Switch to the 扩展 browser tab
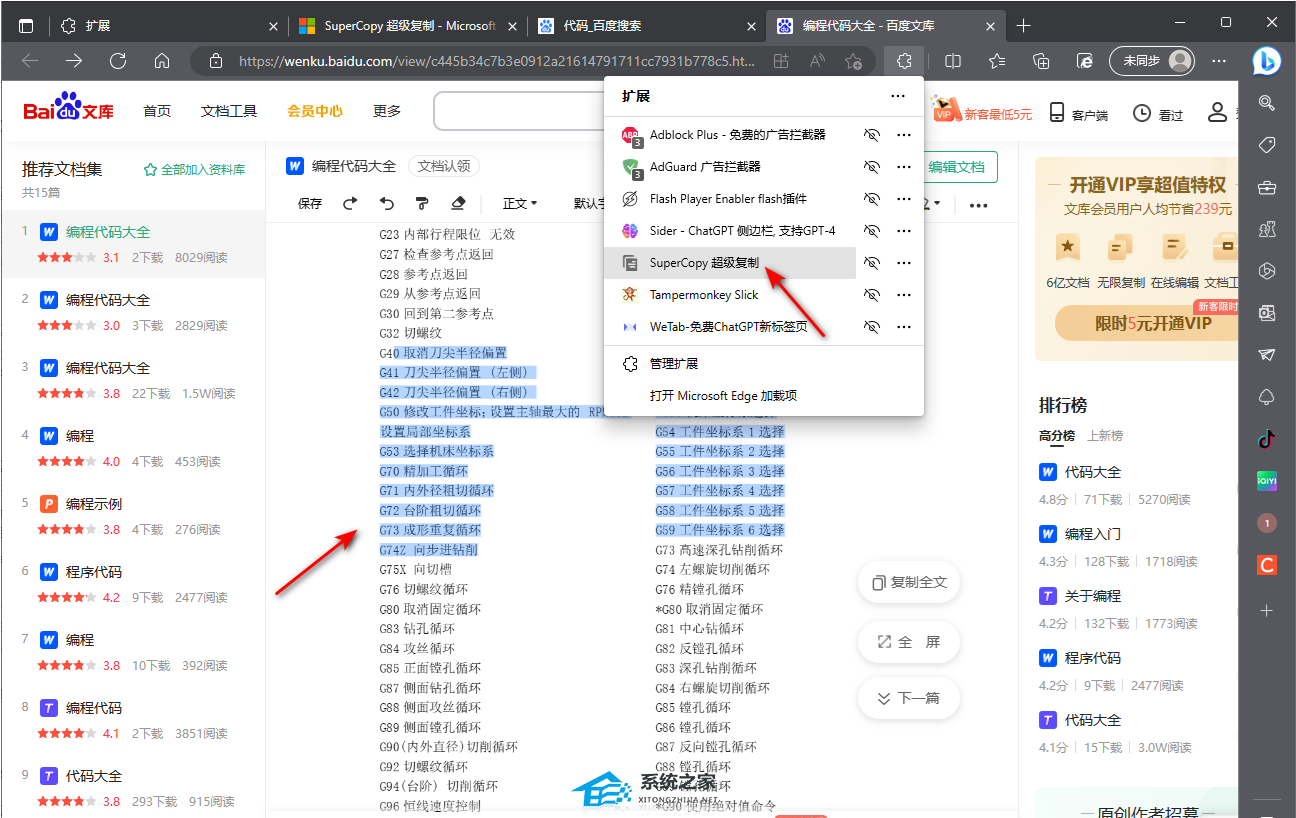The image size is (1296, 818). click(x=167, y=26)
